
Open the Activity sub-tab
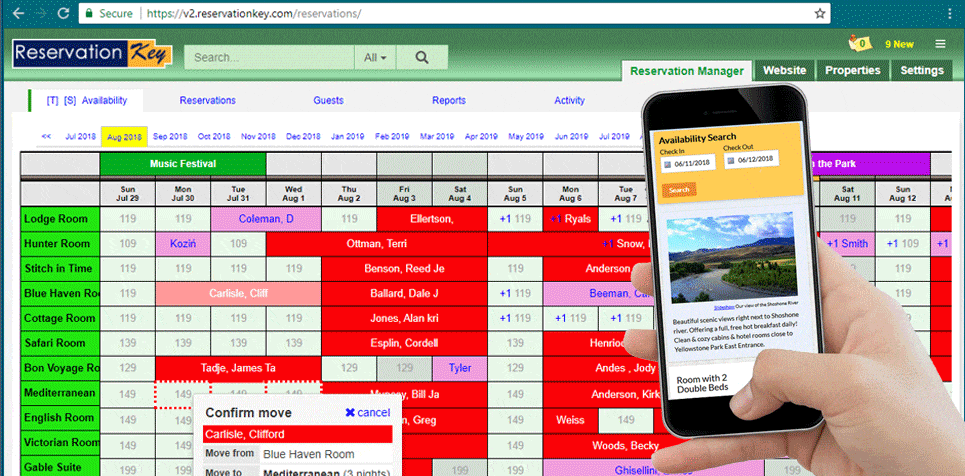[x=569, y=100]
